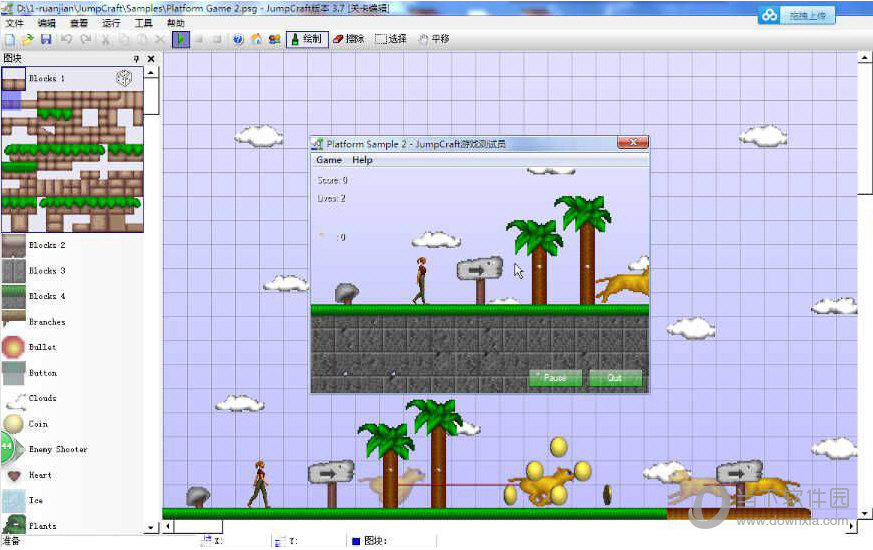Open an existing file with folder icon

pos(28,40)
